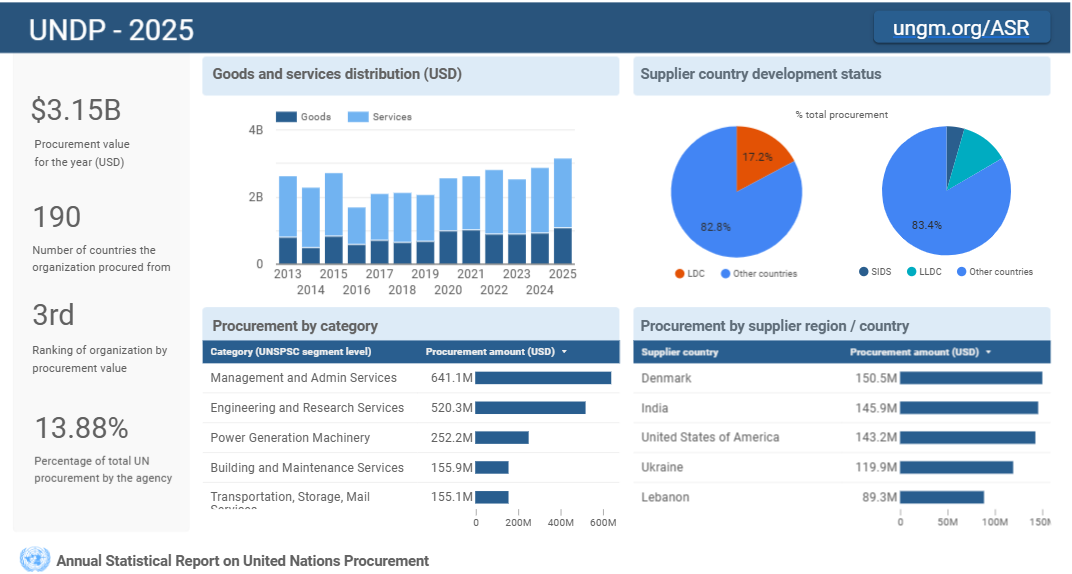Image resolution: width=1072 pixels, height=574 pixels.
Task: Click the Goods and services distribution heading
Action: [x=337, y=74]
